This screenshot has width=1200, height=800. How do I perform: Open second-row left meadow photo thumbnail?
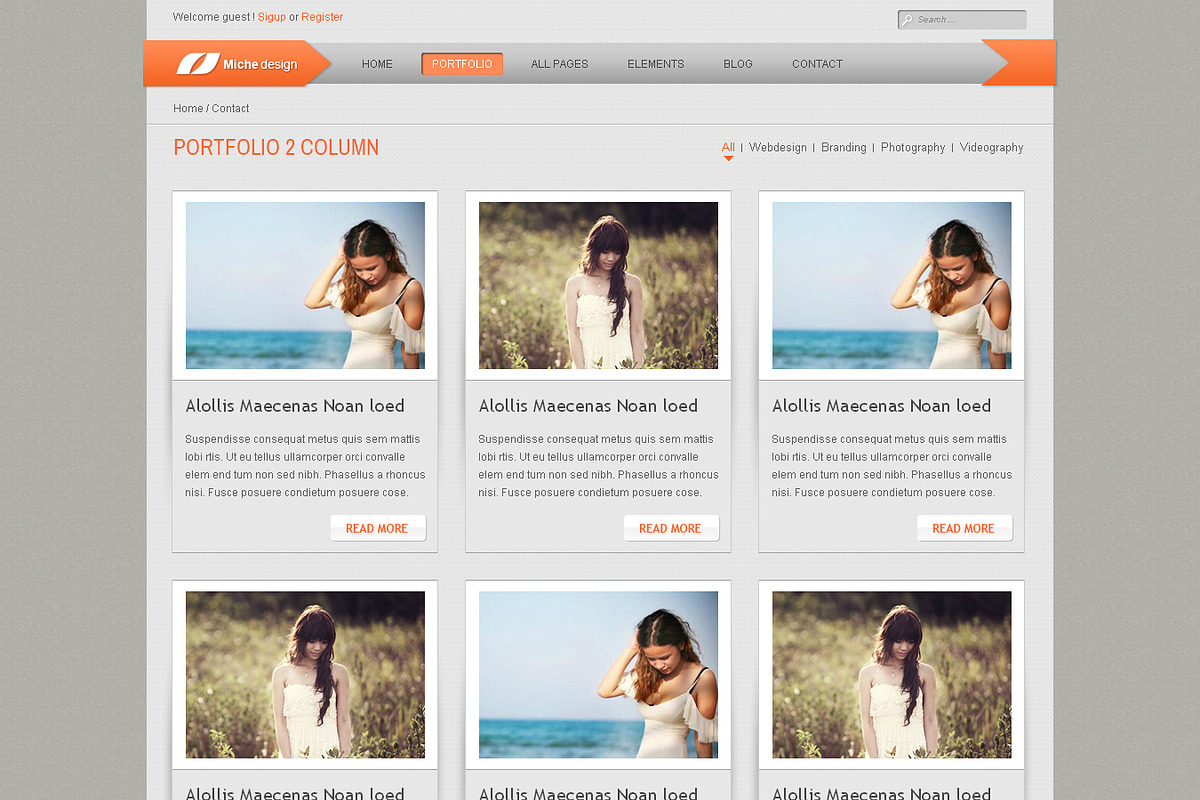(x=305, y=675)
